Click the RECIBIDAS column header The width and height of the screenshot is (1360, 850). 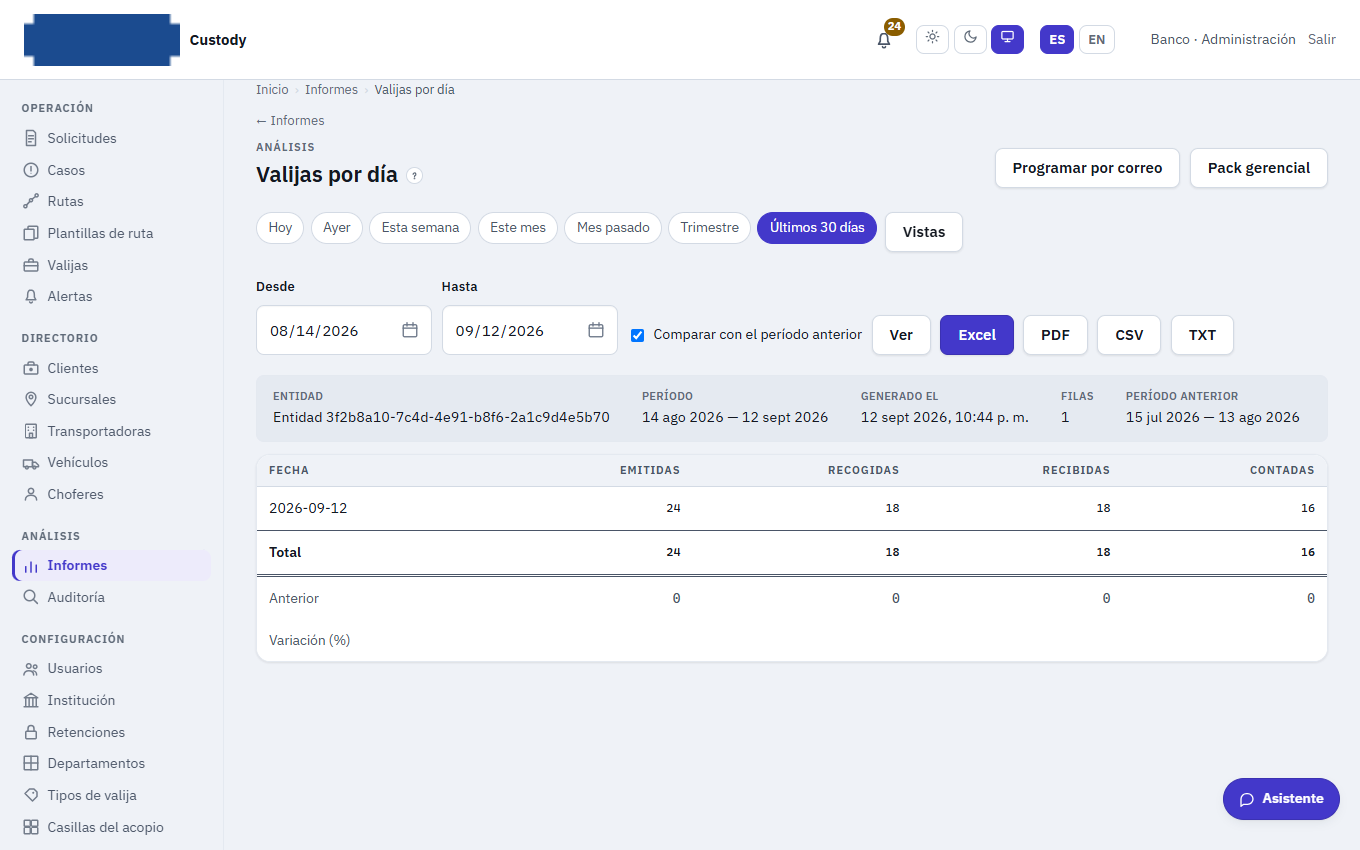tap(1076, 470)
